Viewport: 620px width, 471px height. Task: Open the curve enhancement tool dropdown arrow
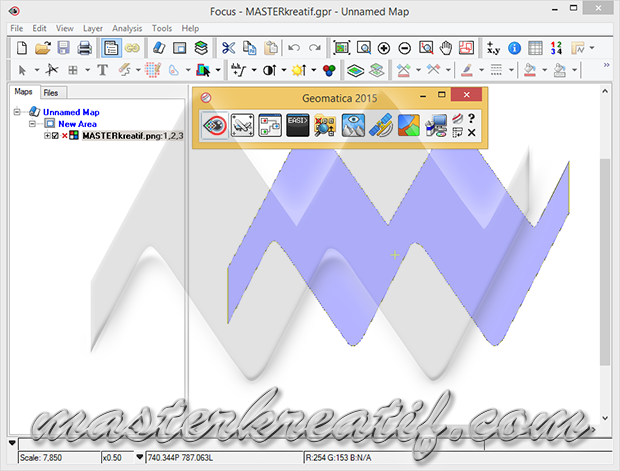(254, 70)
